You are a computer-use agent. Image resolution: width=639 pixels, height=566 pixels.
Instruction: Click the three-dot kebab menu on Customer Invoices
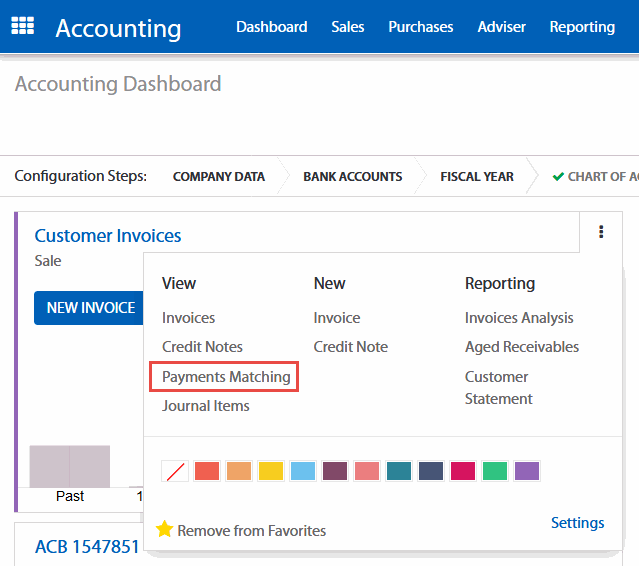pyautogui.click(x=601, y=232)
